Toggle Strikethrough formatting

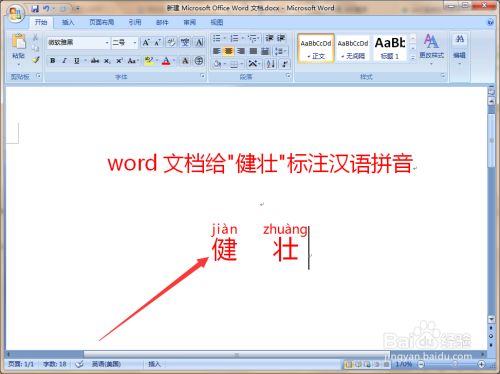coord(95,61)
